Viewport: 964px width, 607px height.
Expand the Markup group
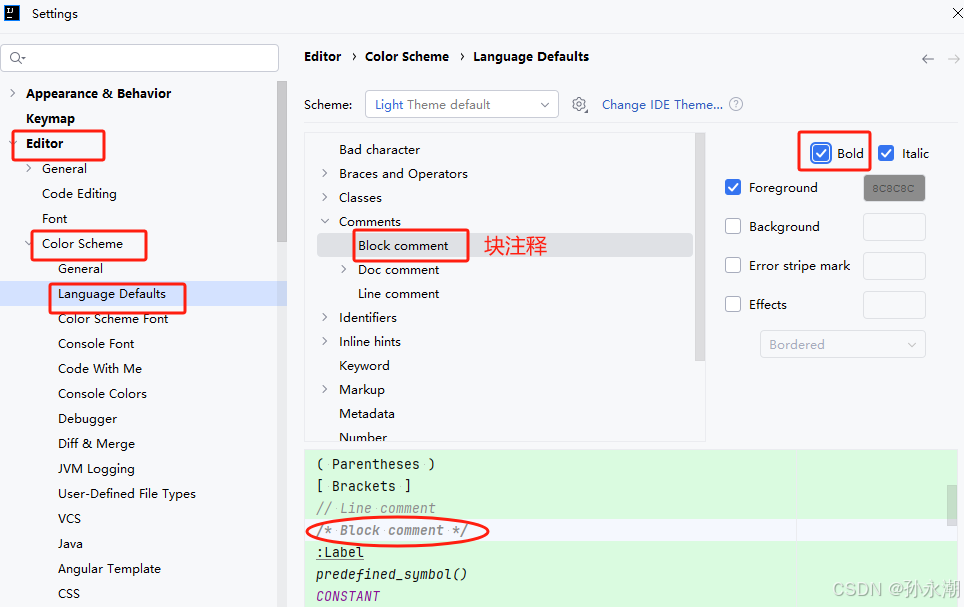(325, 389)
